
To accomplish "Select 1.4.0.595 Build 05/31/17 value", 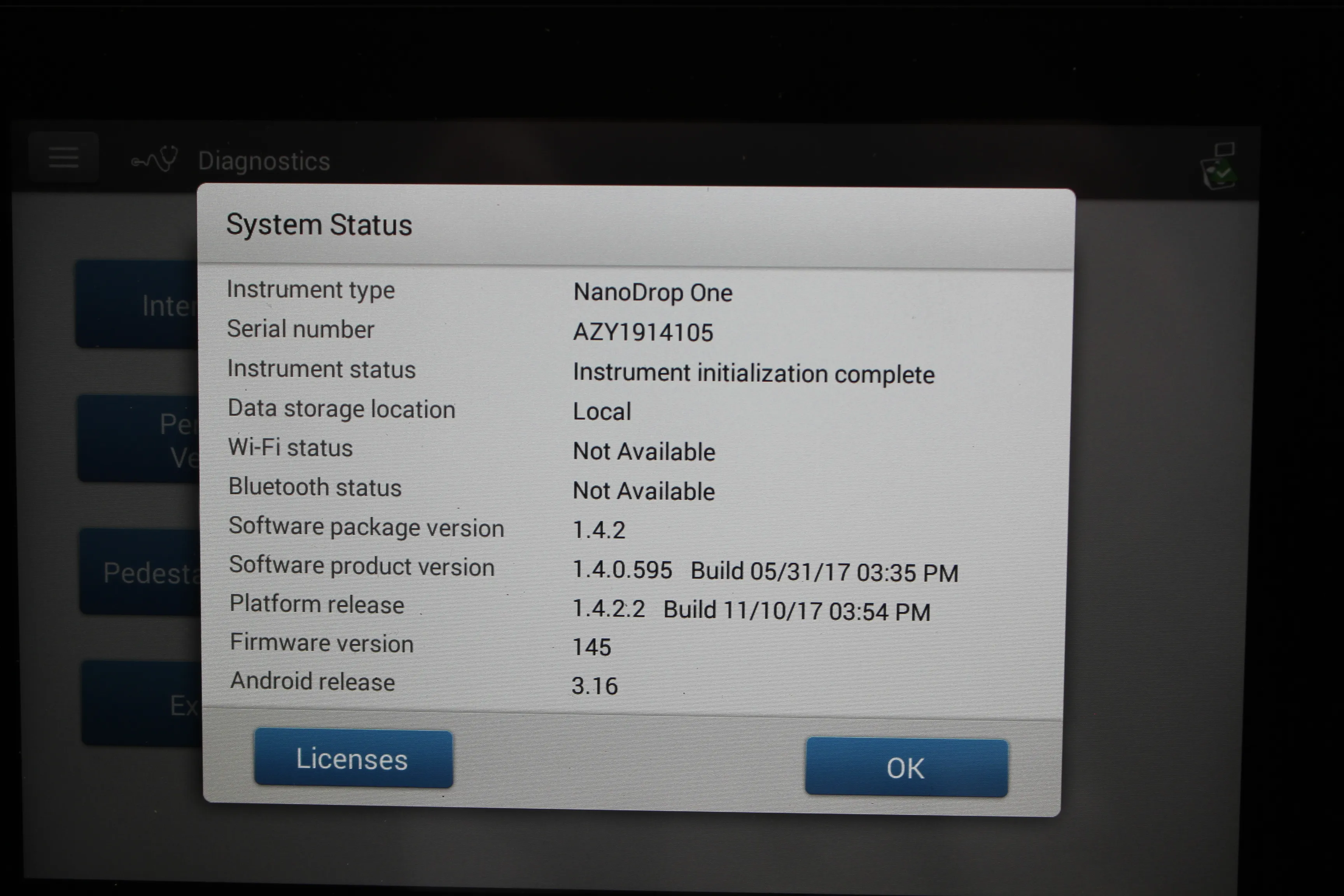I will coord(766,571).
